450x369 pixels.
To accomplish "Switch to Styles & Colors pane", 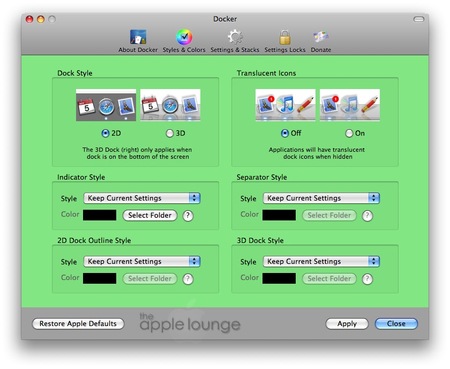I will 184,41.
